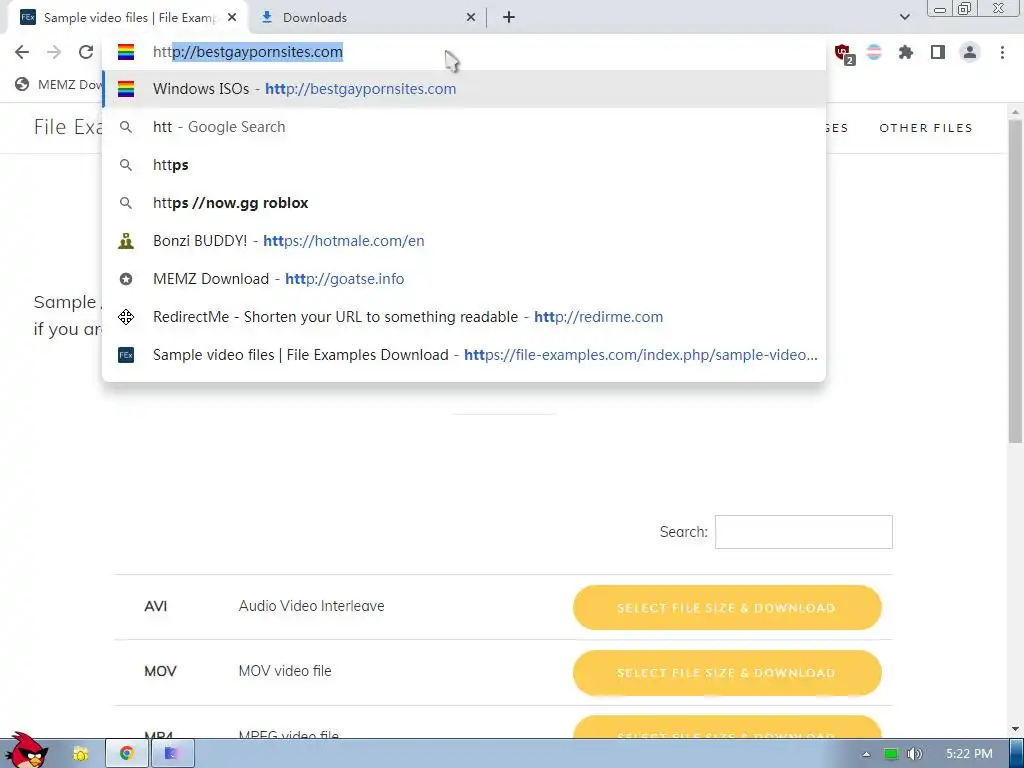Click the 'MOV video file' description
The height and width of the screenshot is (768, 1024).
click(x=285, y=671)
